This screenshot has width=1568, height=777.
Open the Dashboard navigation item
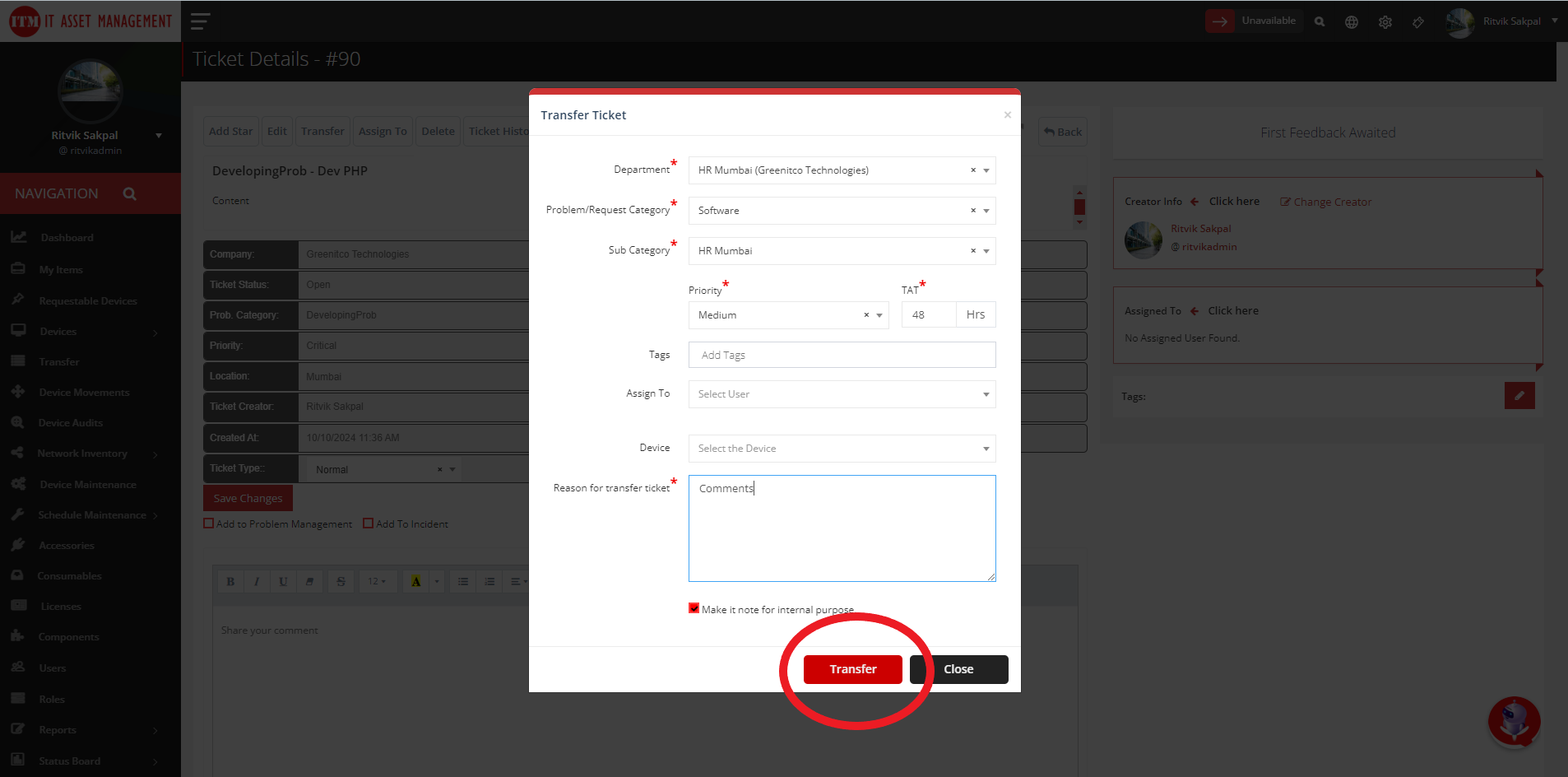tap(67, 238)
